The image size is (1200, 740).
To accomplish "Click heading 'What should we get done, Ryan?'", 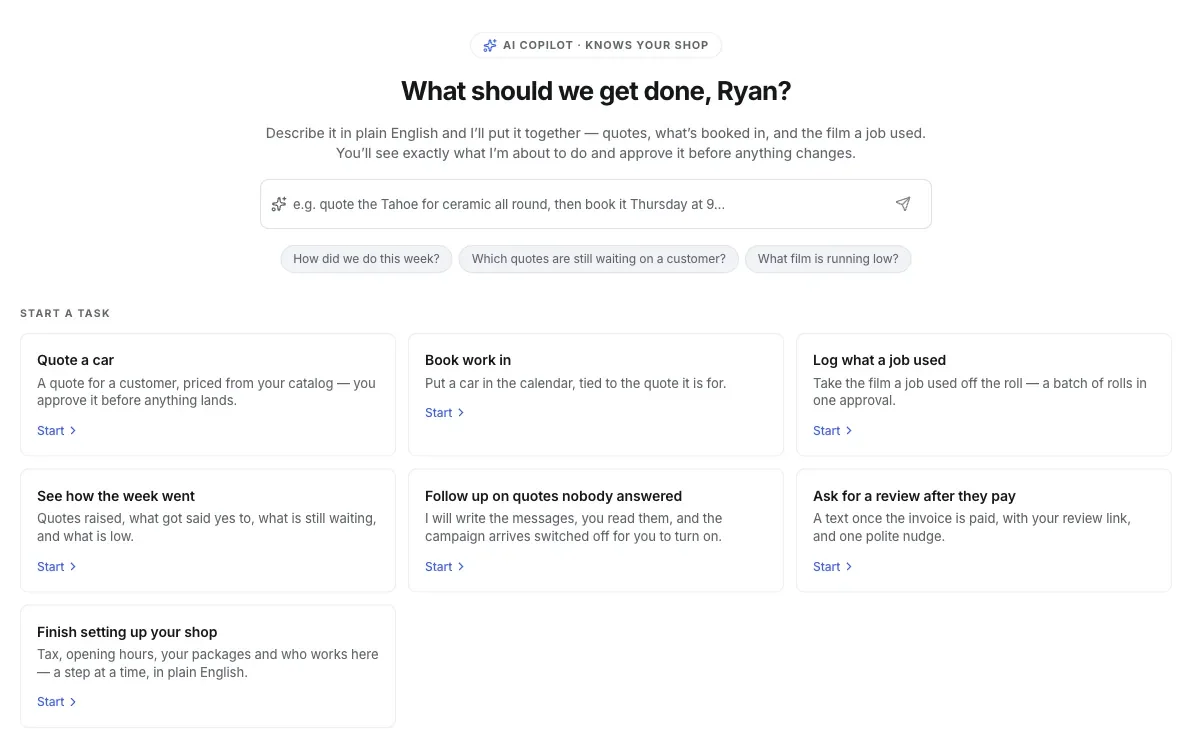I will click(x=596, y=91).
